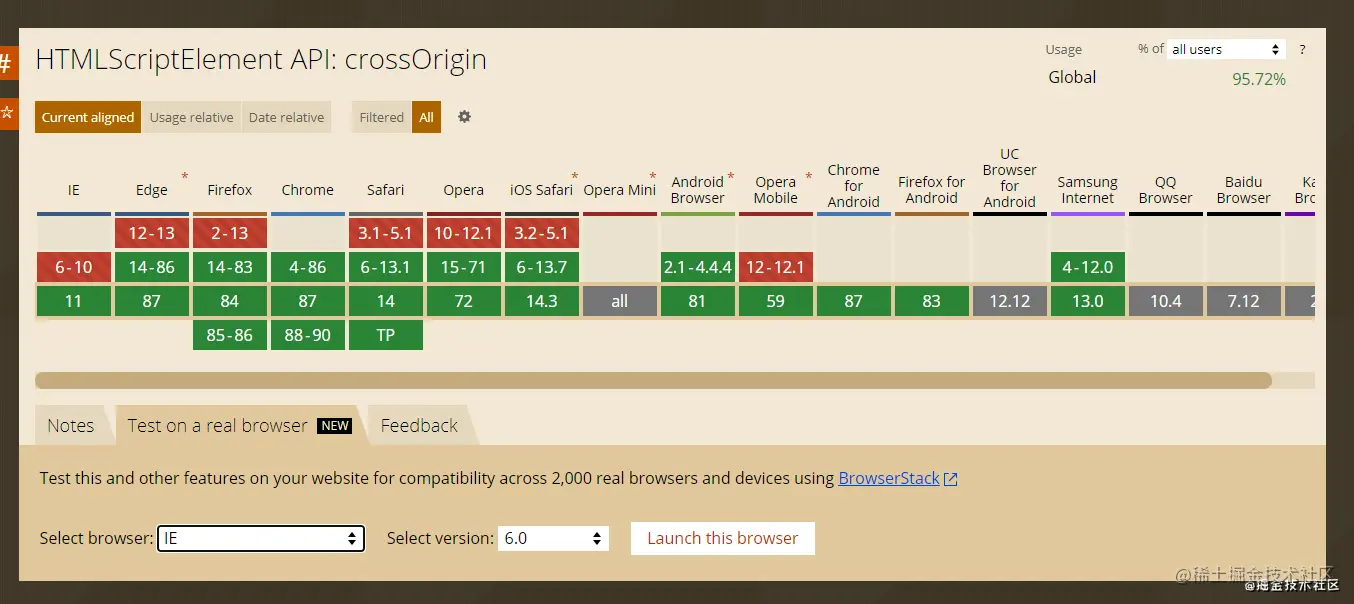Click the Baidu Browser 7.12 cell
Image resolution: width=1354 pixels, height=604 pixels.
[x=1244, y=301]
